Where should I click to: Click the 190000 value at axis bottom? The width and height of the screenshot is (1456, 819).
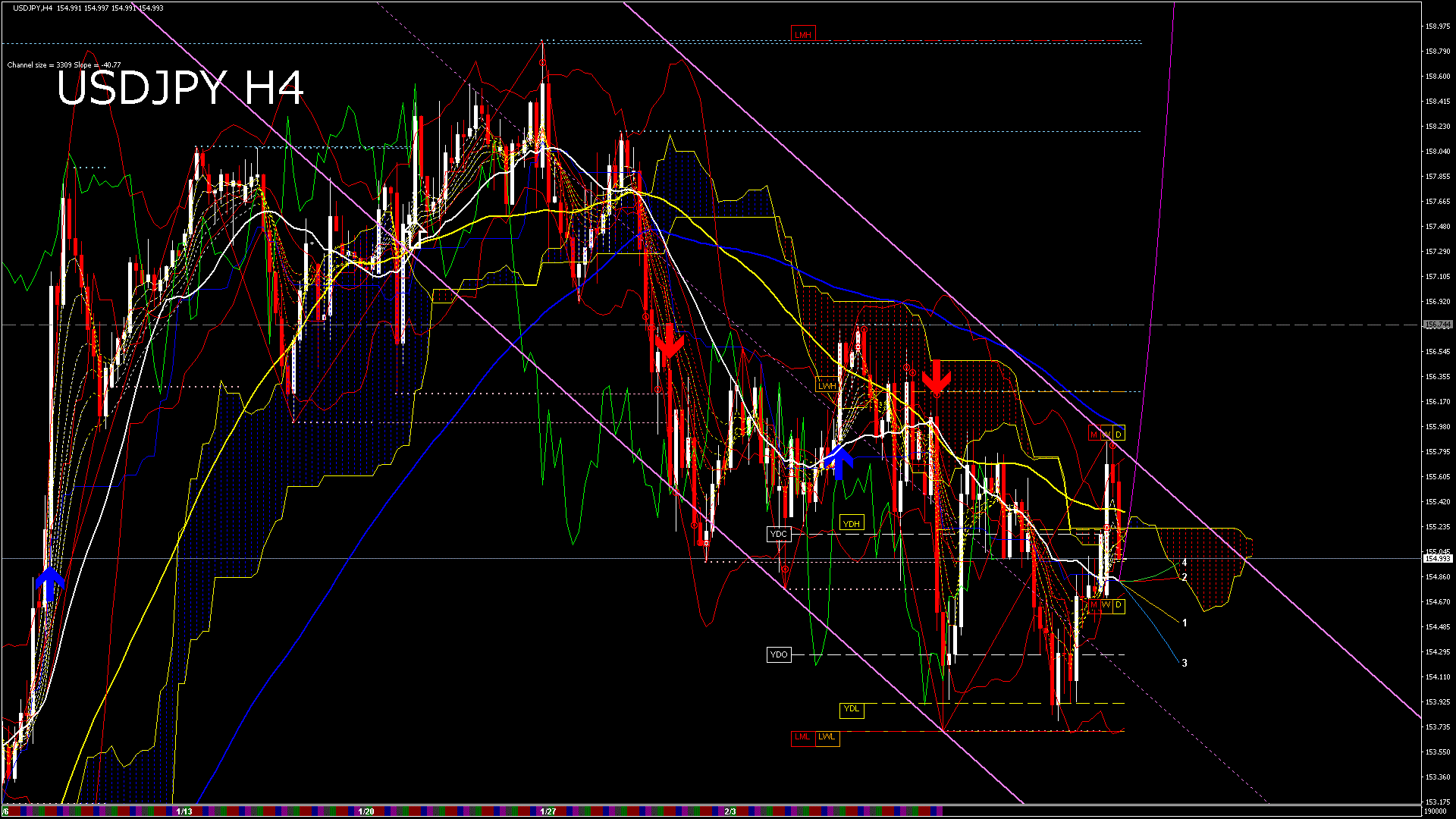pyautogui.click(x=1436, y=811)
